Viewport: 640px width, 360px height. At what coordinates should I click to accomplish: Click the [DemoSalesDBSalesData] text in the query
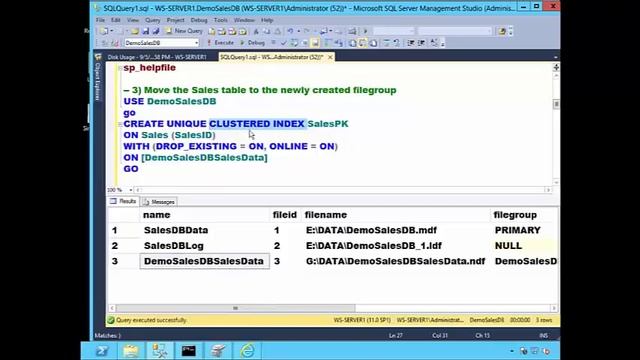pyautogui.click(x=204, y=158)
